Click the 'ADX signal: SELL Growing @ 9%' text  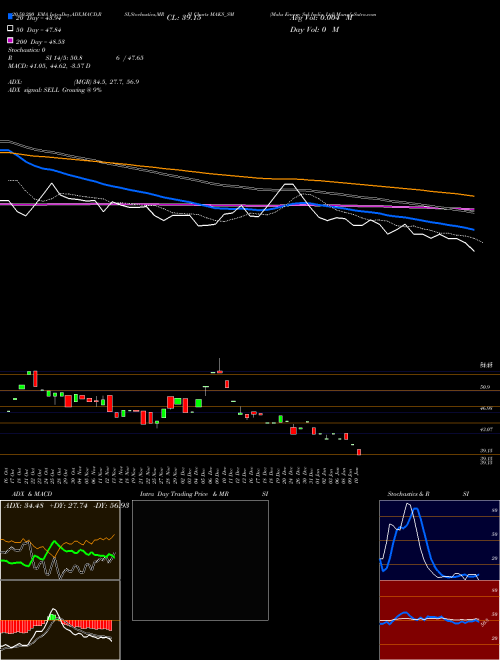tap(55, 90)
